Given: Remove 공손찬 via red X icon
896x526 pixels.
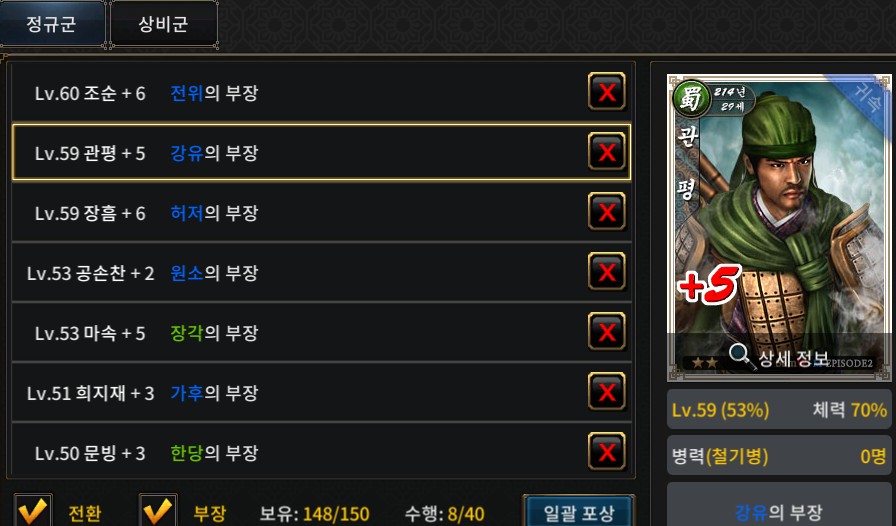Looking at the screenshot, I should (x=607, y=272).
